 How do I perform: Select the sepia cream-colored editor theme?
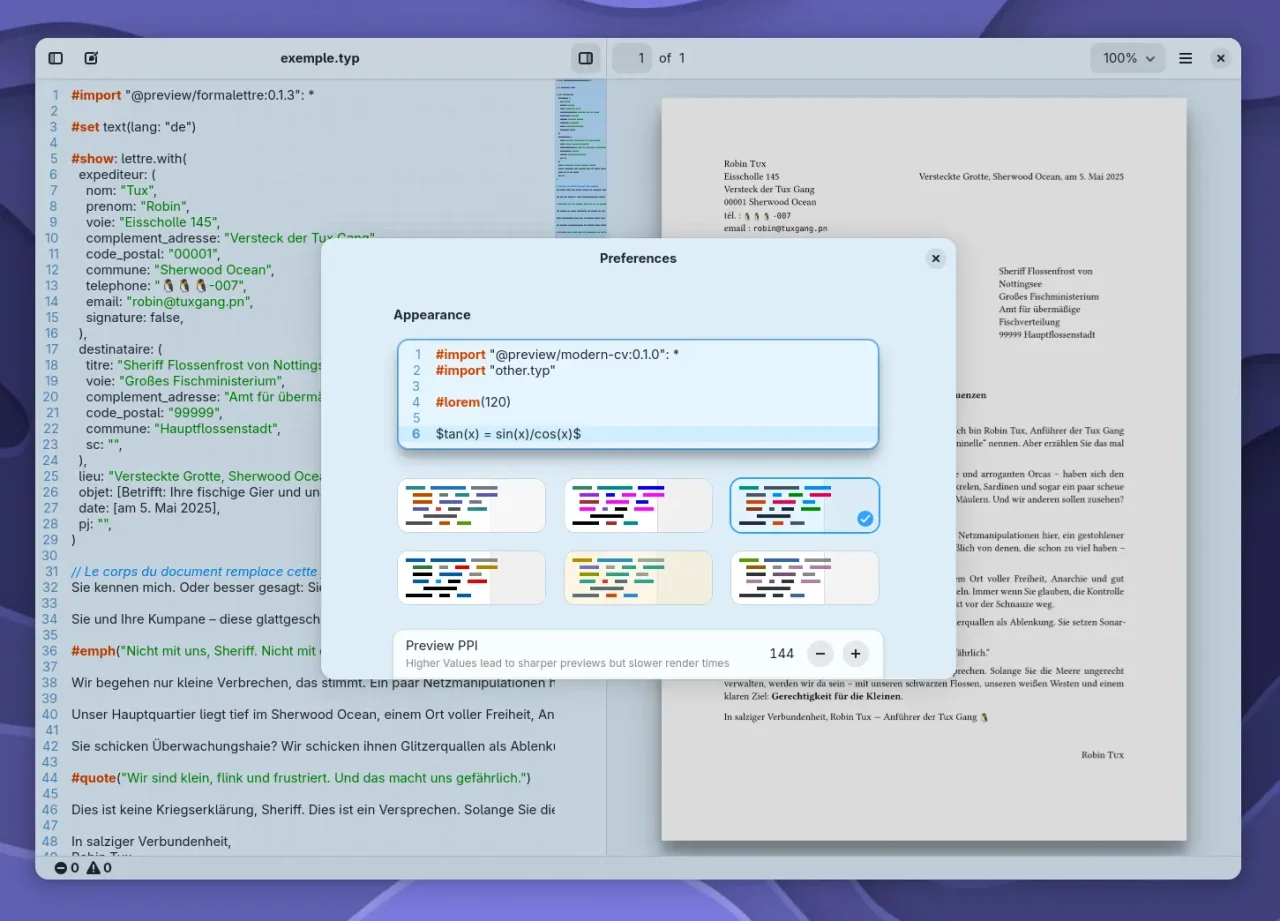pyautogui.click(x=638, y=578)
